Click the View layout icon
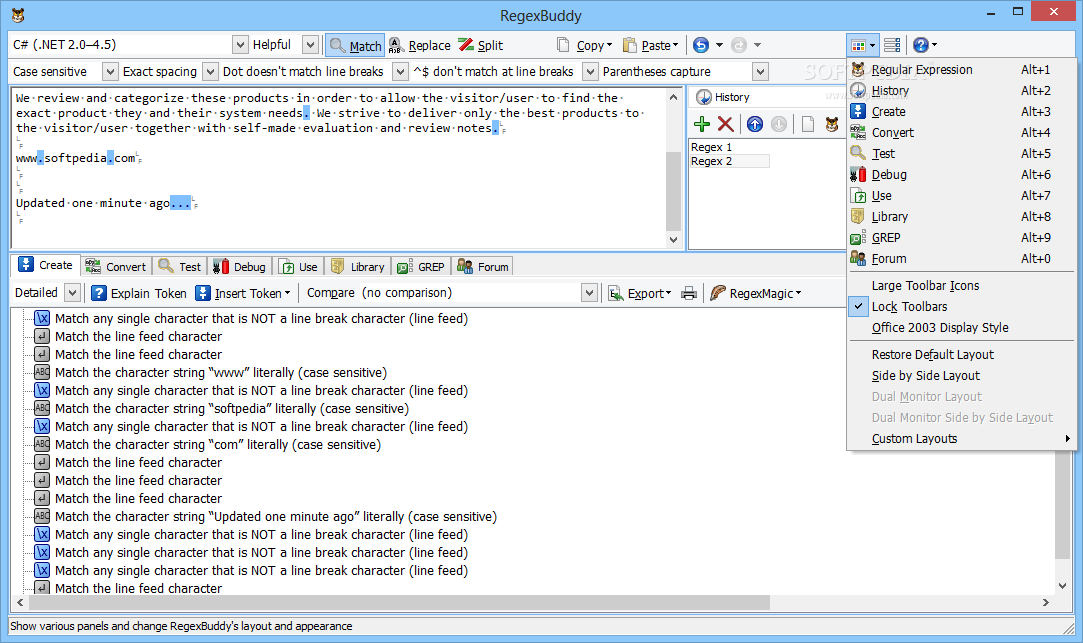 pyautogui.click(x=859, y=46)
